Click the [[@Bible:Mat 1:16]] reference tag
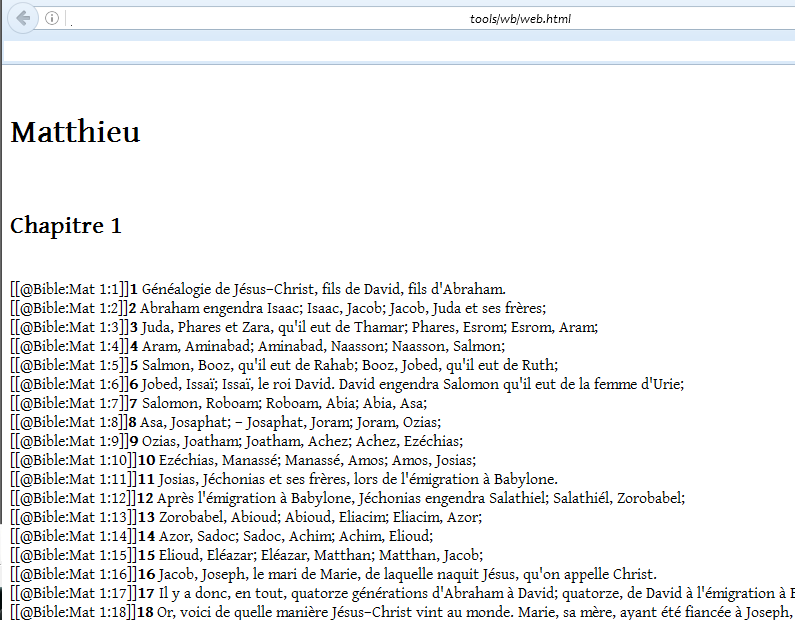This screenshot has width=795, height=620. [73, 574]
